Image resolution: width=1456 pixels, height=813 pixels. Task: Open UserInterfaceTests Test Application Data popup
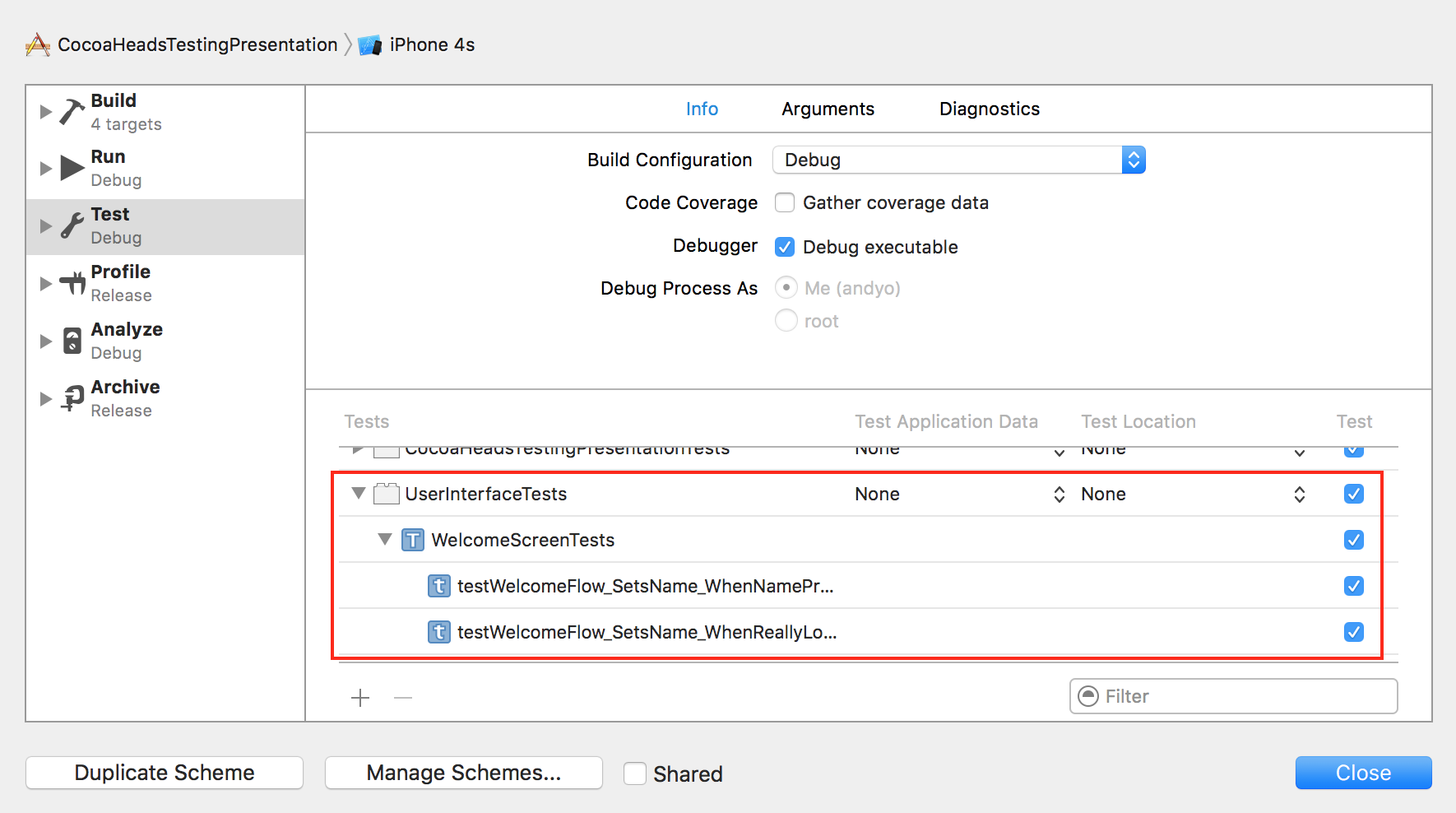click(x=960, y=494)
